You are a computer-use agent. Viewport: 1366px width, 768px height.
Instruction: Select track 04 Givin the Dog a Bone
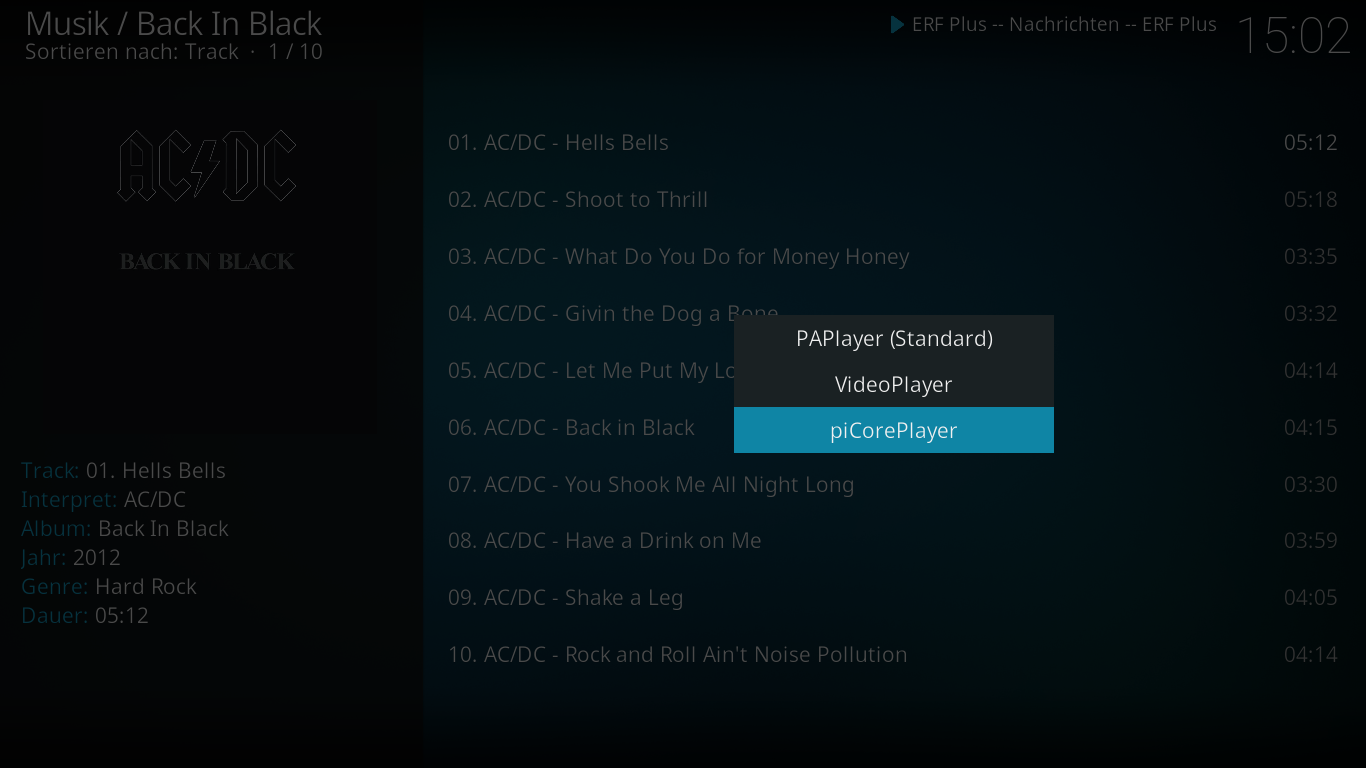(x=585, y=314)
